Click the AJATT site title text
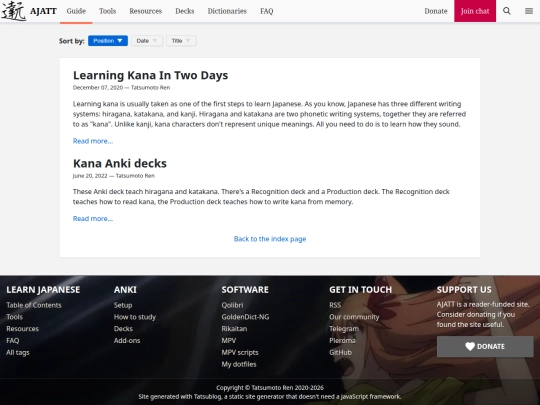The width and height of the screenshot is (540, 405). tap(43, 11)
